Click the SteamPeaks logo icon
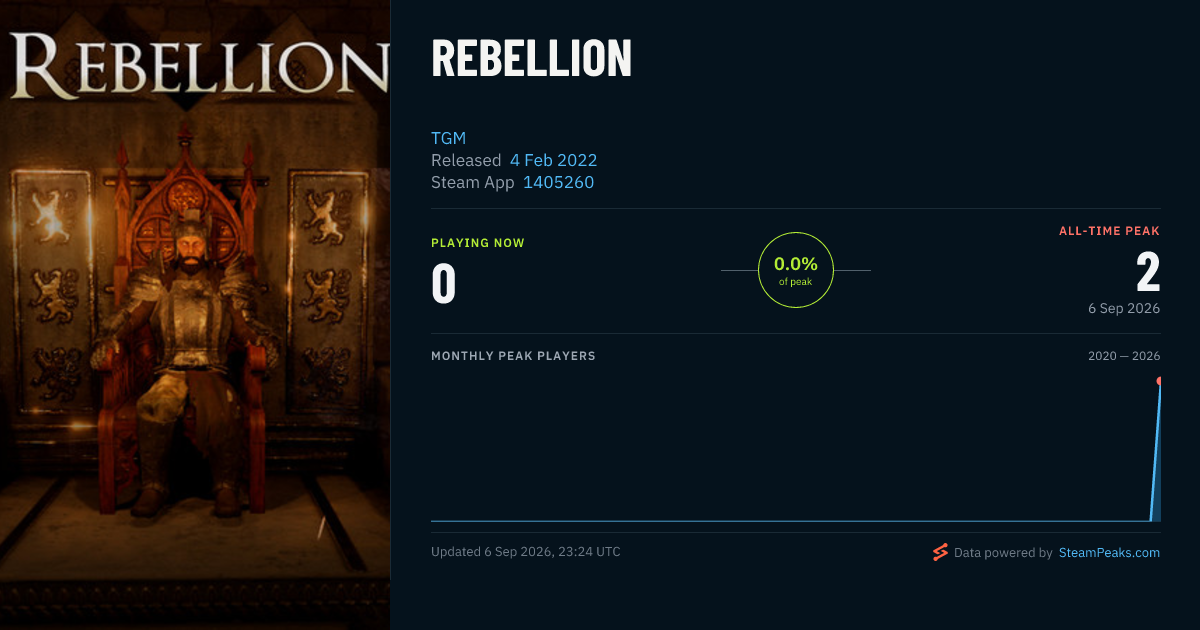Screen dimensions: 1200x630 (939, 552)
